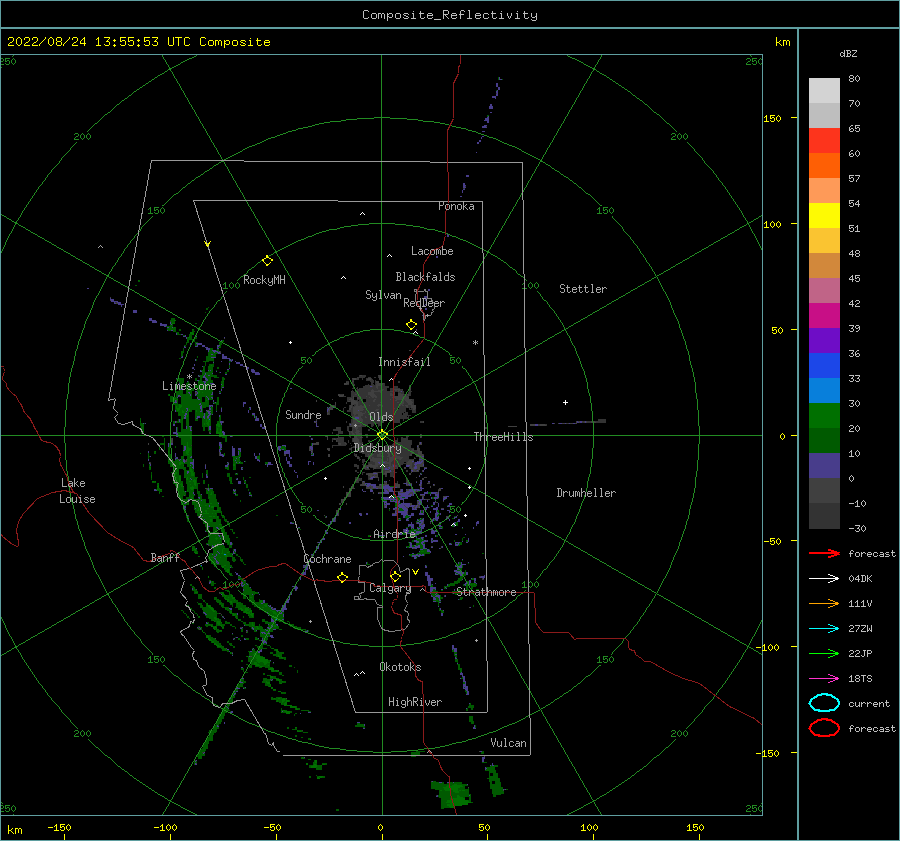Viewport: 900px width, 841px height.
Task: Click the Banff town label
Action: (x=165, y=557)
